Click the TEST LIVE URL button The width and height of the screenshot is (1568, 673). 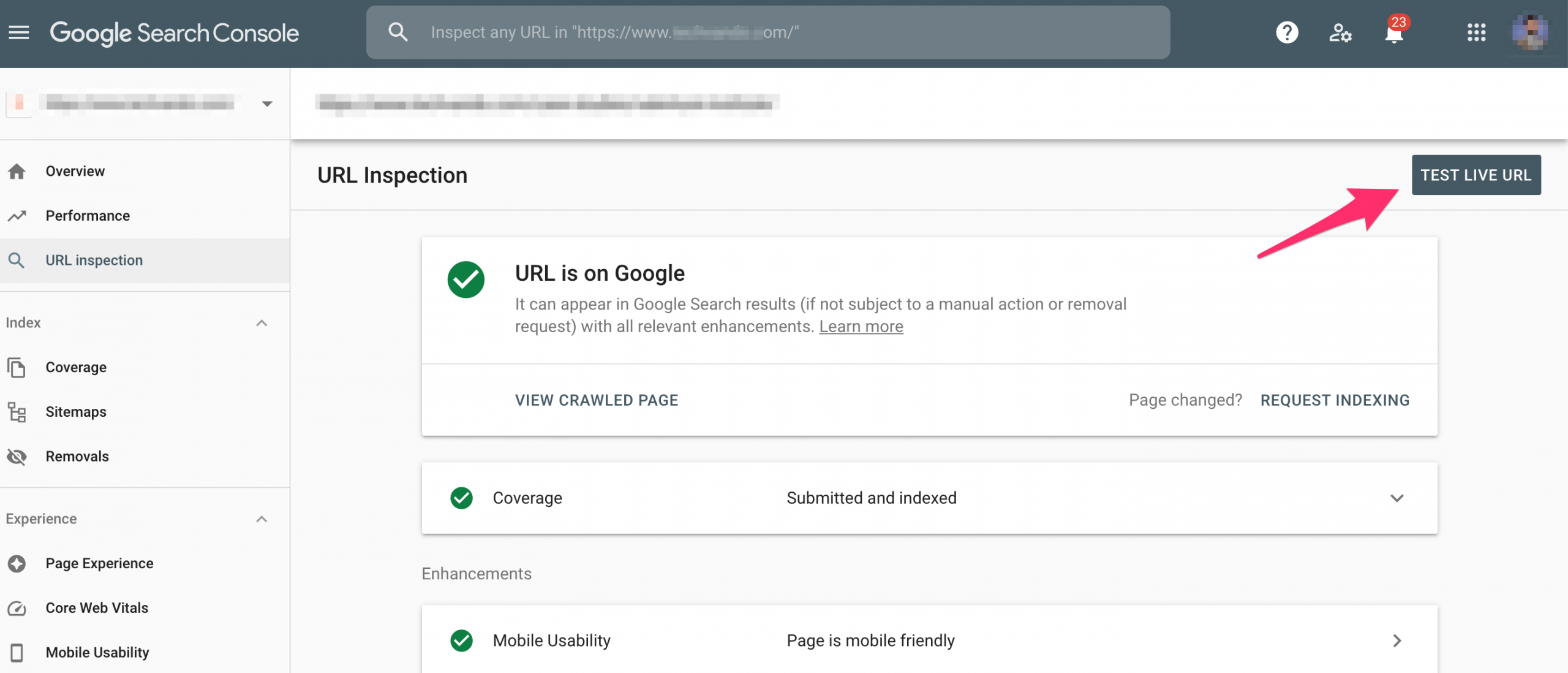pyautogui.click(x=1476, y=175)
